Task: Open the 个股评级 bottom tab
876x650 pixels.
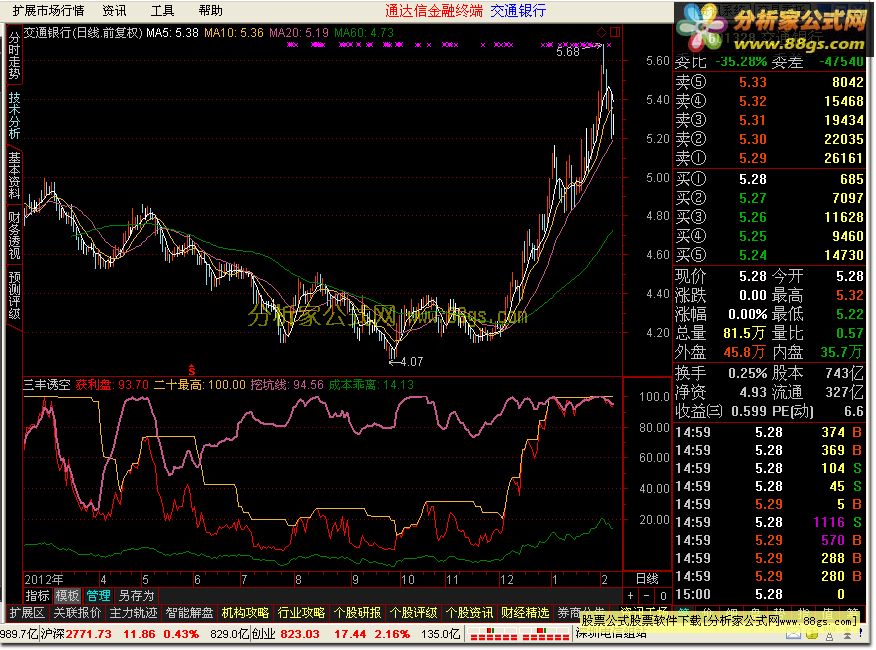Action: [x=413, y=613]
